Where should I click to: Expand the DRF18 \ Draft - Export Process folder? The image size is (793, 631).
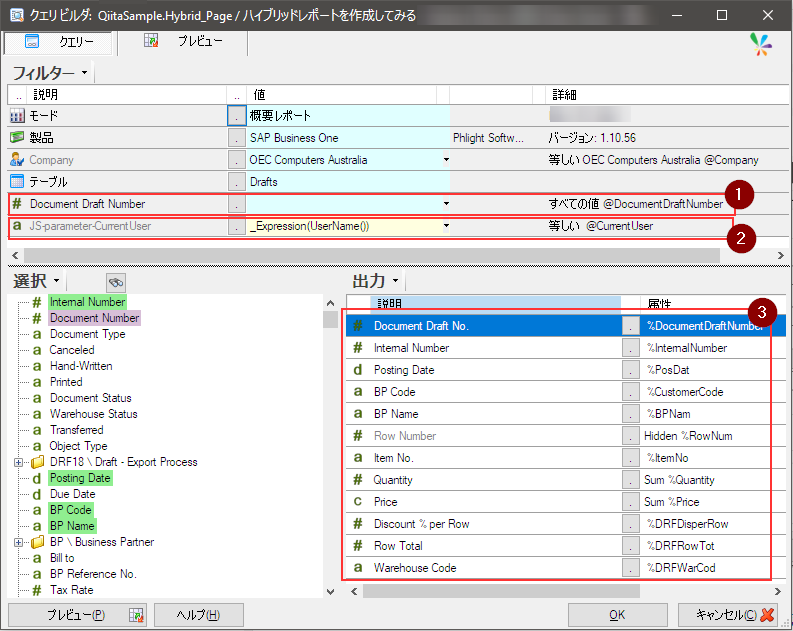click(x=18, y=462)
